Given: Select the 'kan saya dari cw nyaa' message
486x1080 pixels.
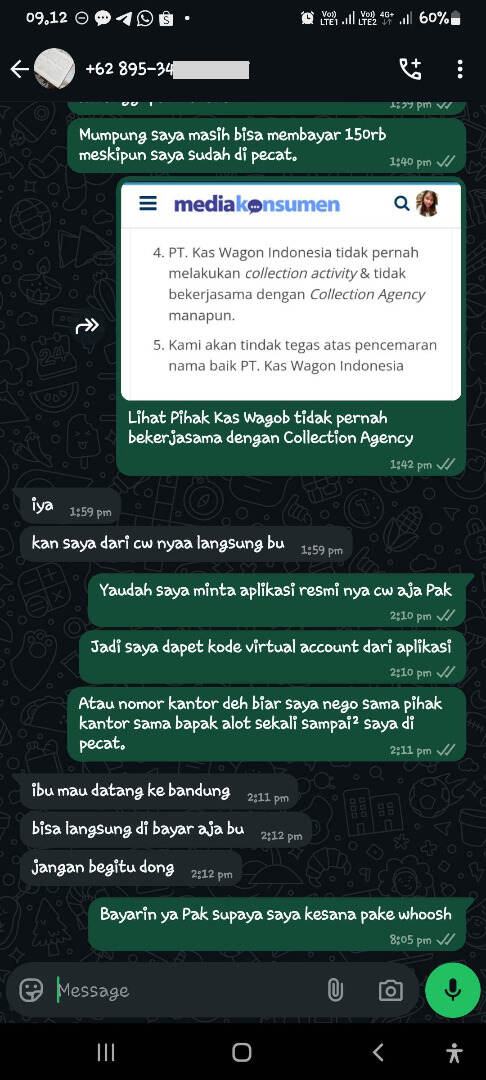Looking at the screenshot, I should tap(186, 544).
